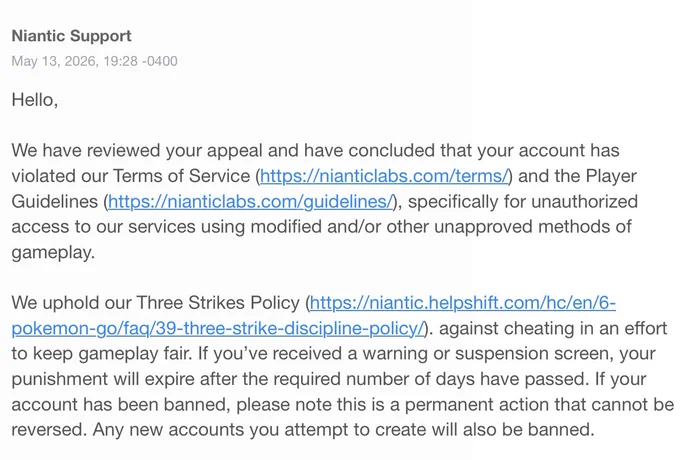Click the words "Player" before Guidelines
The image size is (680, 460).
pyautogui.click(x=611, y=176)
